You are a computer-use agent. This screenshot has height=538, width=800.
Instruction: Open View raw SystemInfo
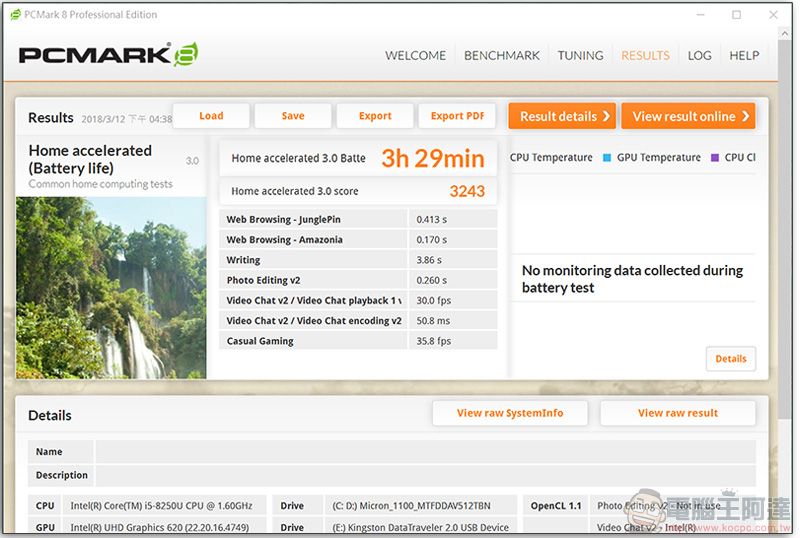tap(510, 413)
